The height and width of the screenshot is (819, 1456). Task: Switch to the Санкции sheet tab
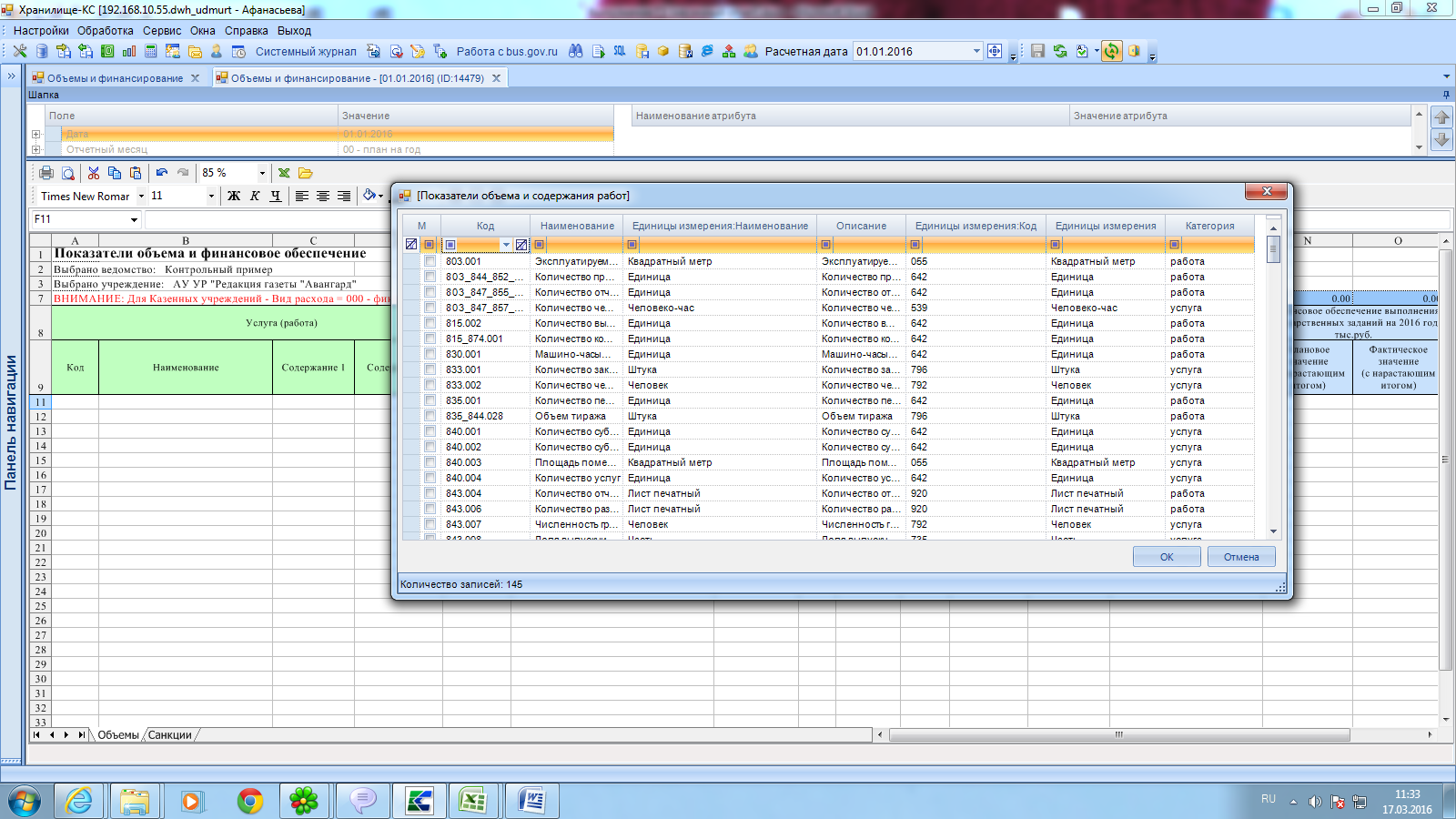pyautogui.click(x=170, y=735)
